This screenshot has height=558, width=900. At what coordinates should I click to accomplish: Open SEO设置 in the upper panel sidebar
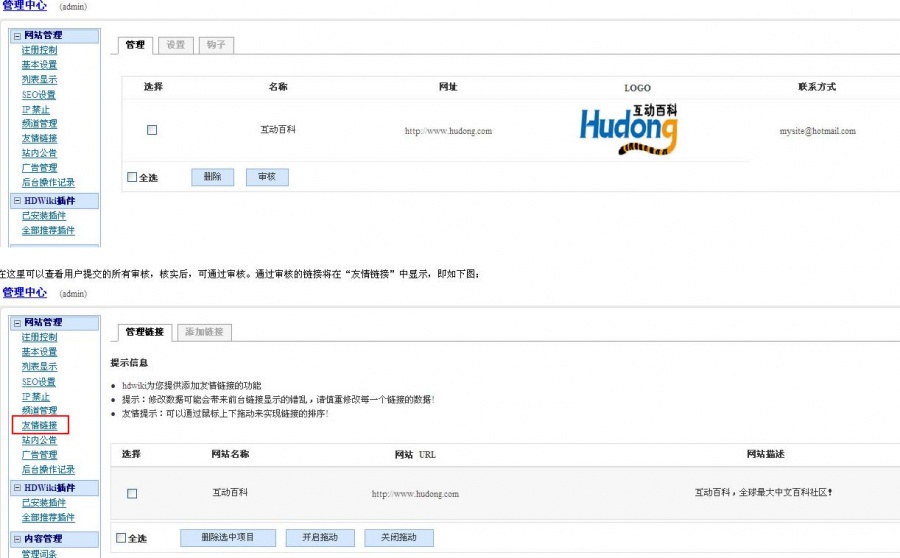(x=39, y=95)
